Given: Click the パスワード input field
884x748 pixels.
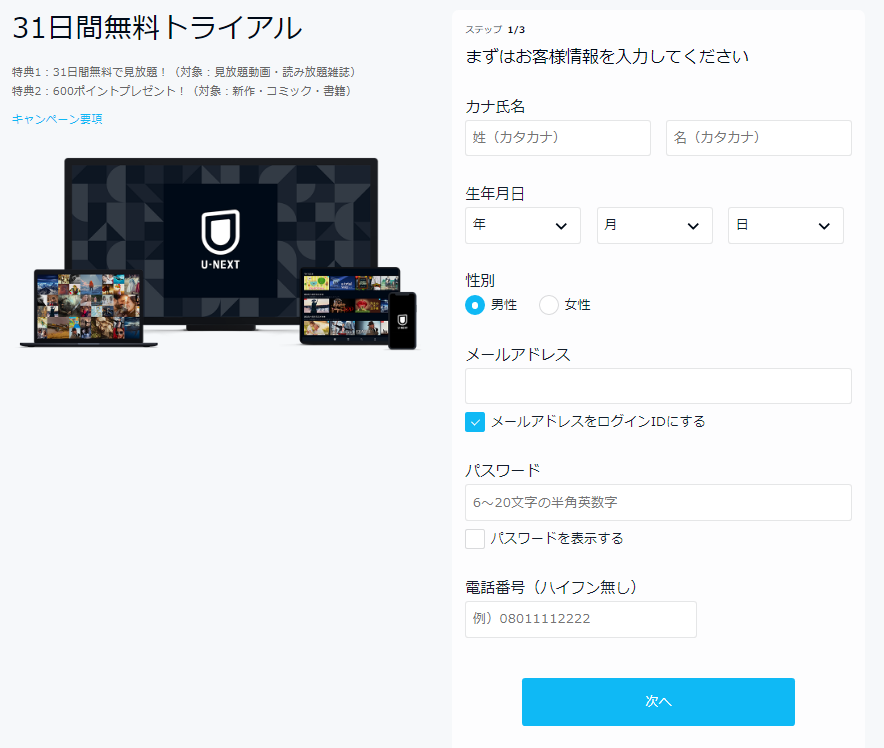Looking at the screenshot, I should (658, 502).
